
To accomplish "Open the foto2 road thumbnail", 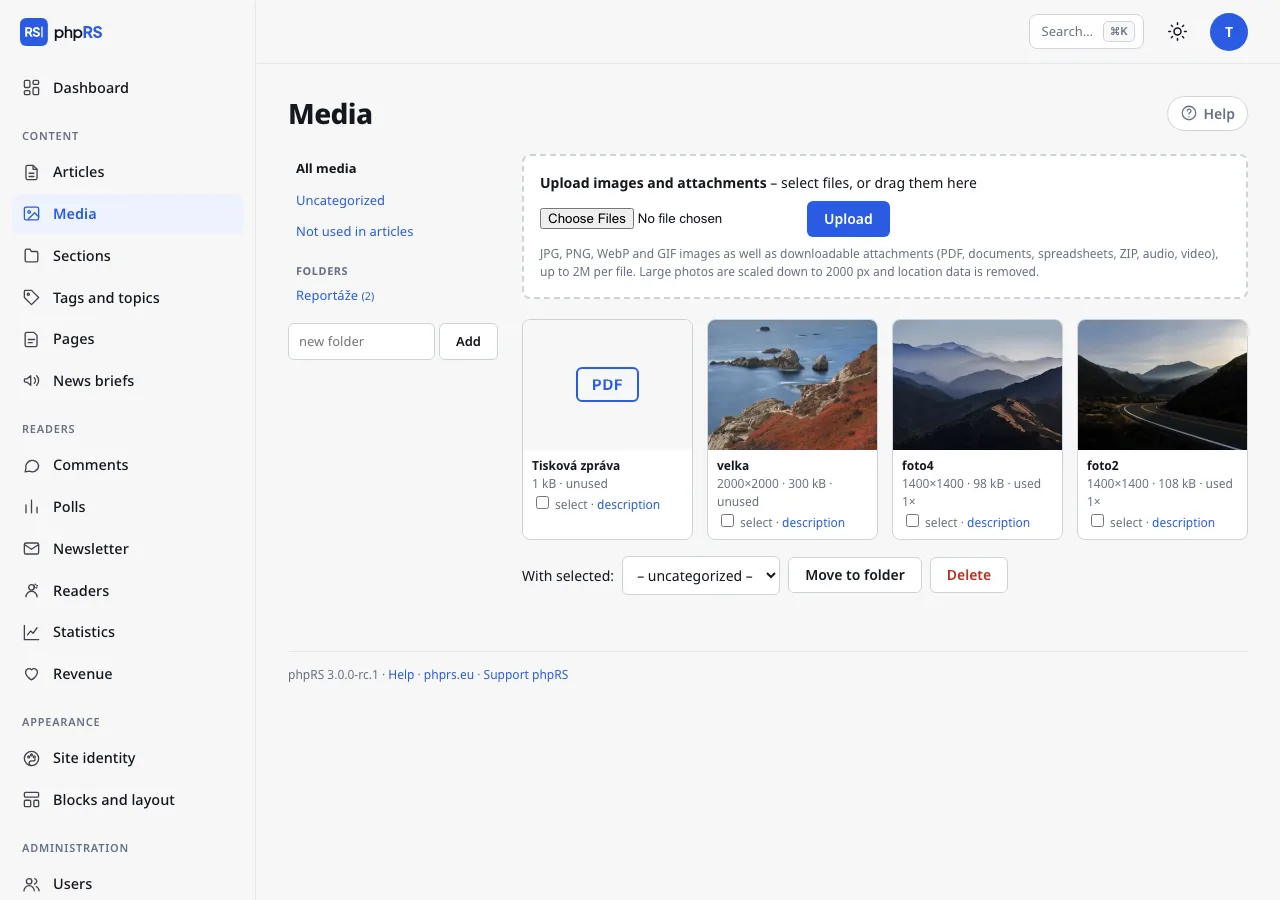I will pyautogui.click(x=1162, y=385).
